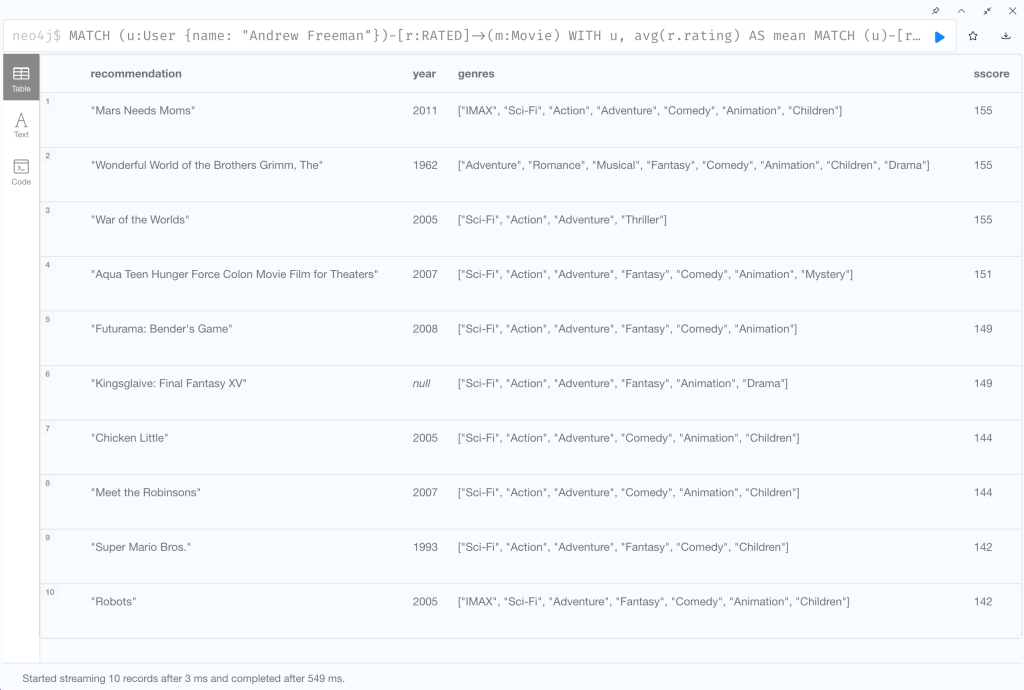Select the "Futurama: Bender's Game" cell
This screenshot has width=1024, height=690.
[x=162, y=329]
